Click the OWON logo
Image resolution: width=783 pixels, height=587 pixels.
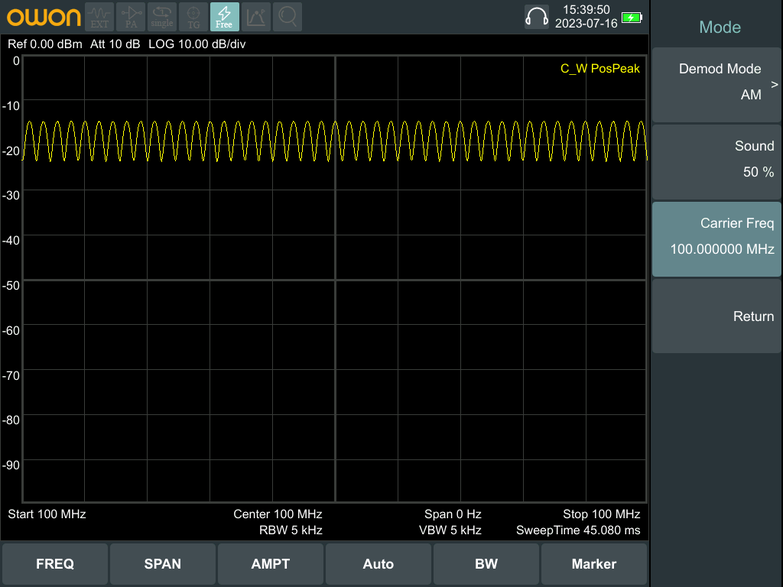pyautogui.click(x=43, y=17)
